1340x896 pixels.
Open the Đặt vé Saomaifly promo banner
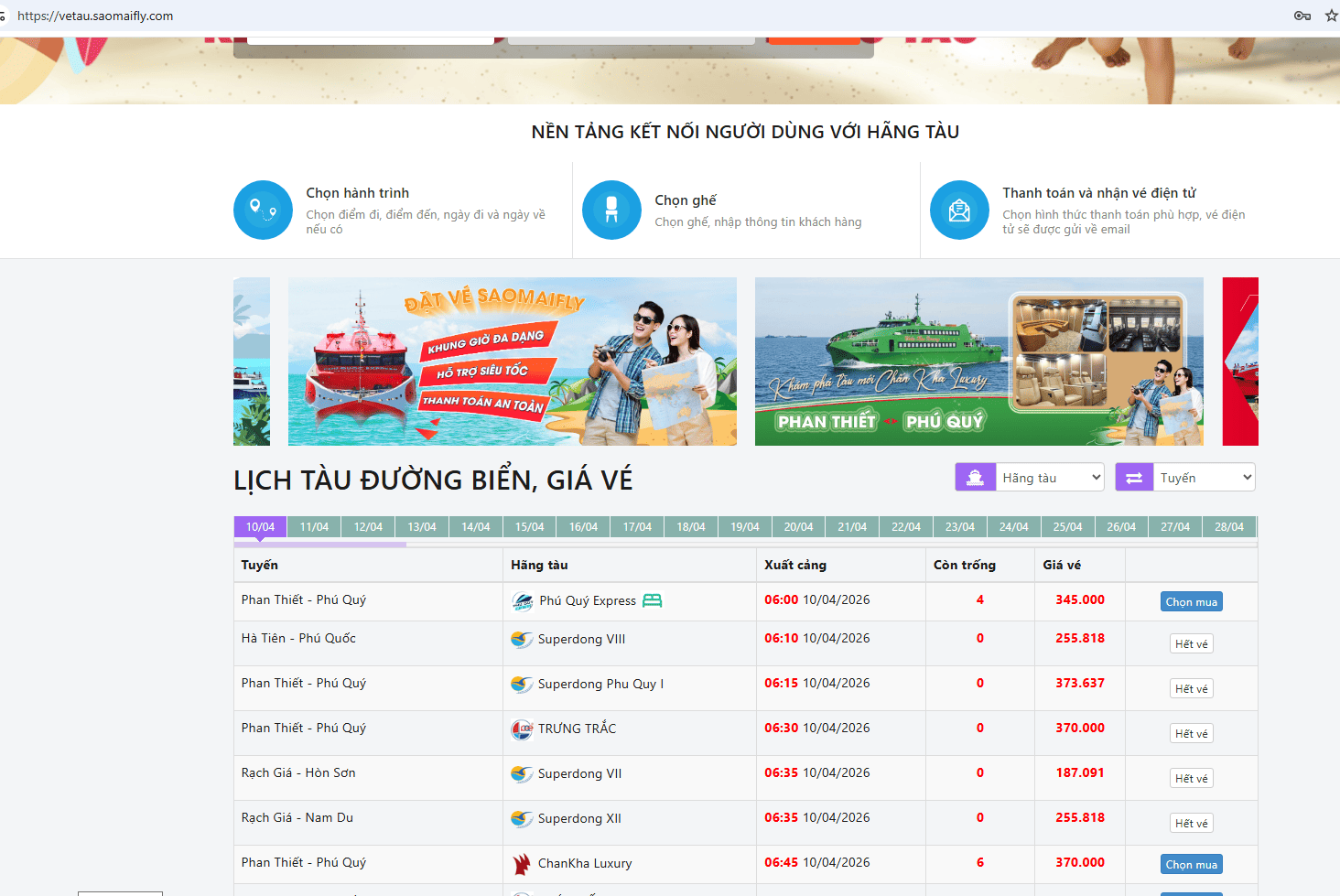(512, 362)
